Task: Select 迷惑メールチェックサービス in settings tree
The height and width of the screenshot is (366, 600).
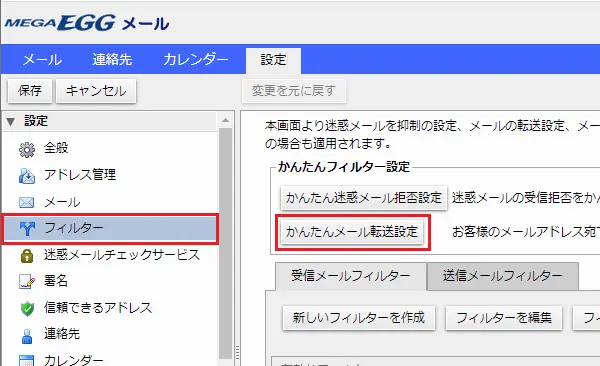Action: pos(122,255)
